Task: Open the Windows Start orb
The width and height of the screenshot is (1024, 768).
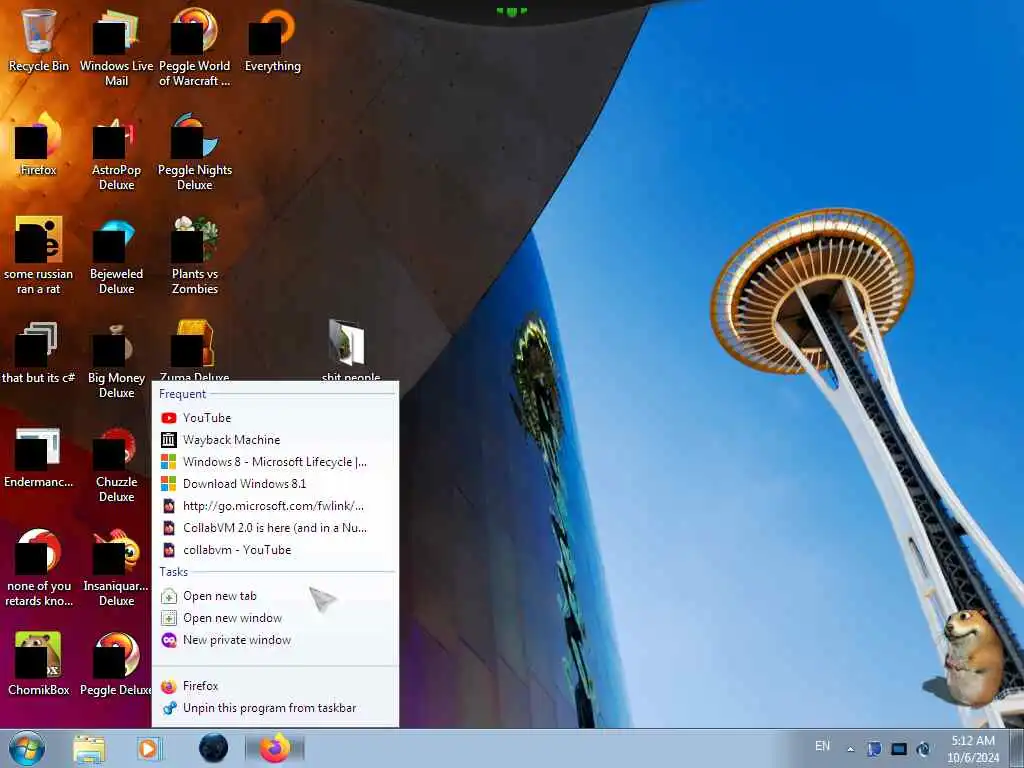Action: [x=27, y=748]
